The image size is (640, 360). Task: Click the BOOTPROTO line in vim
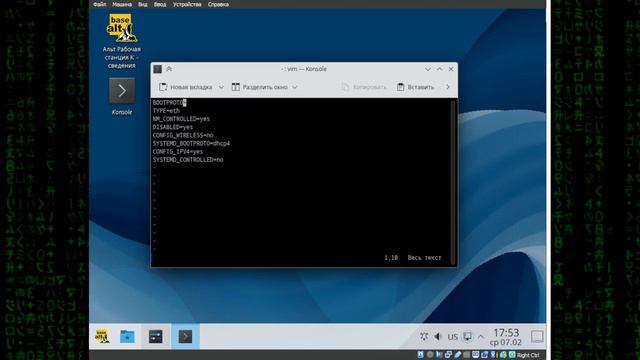[x=169, y=103]
